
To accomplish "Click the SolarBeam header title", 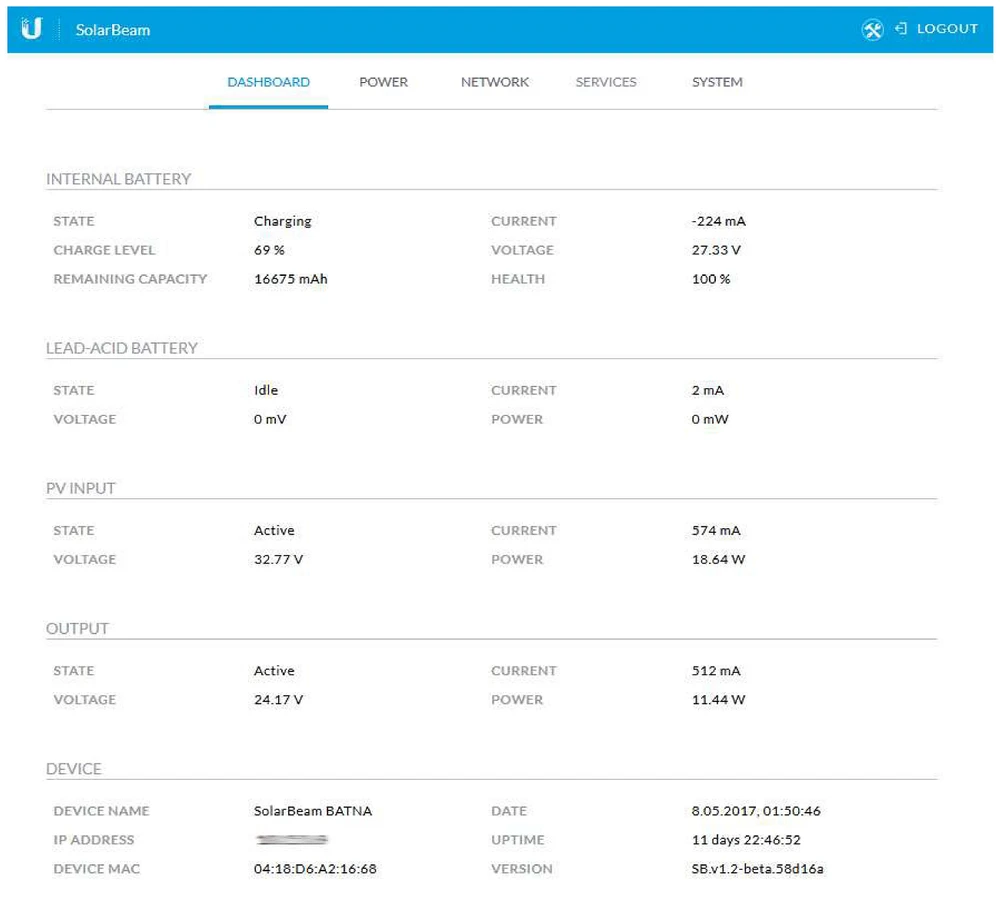I will point(113,30).
